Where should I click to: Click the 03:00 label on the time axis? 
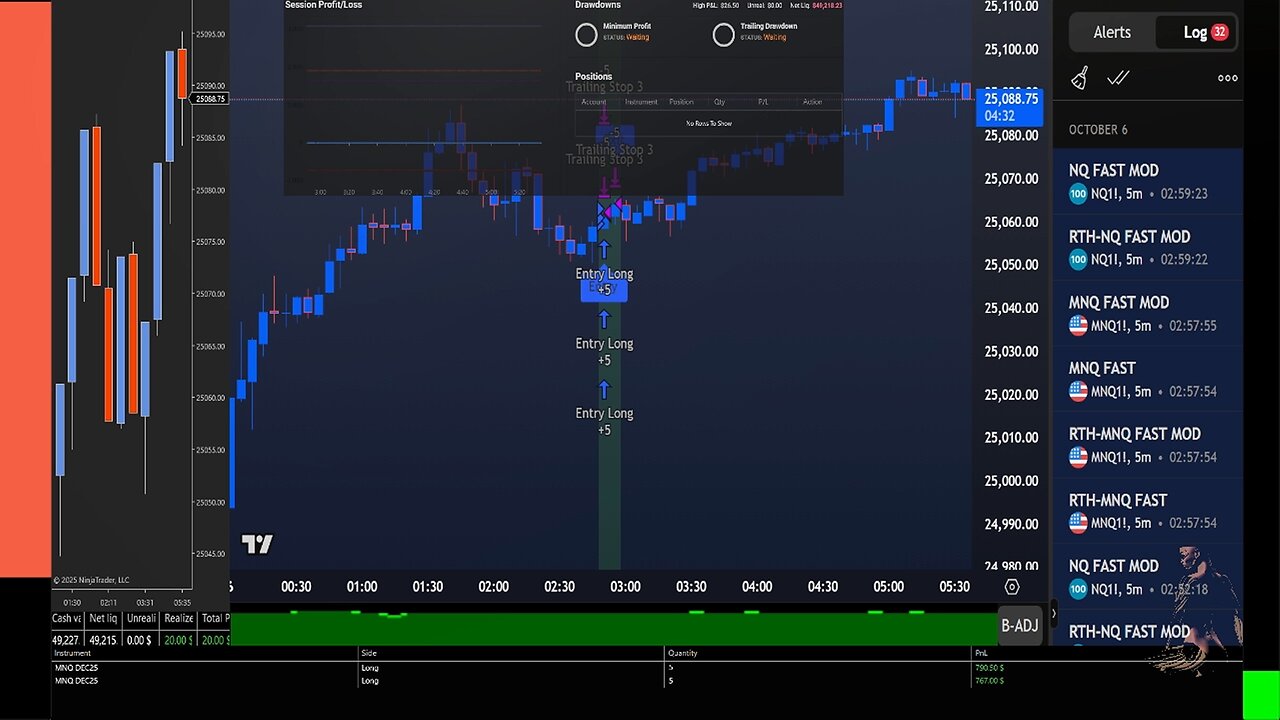[625, 587]
